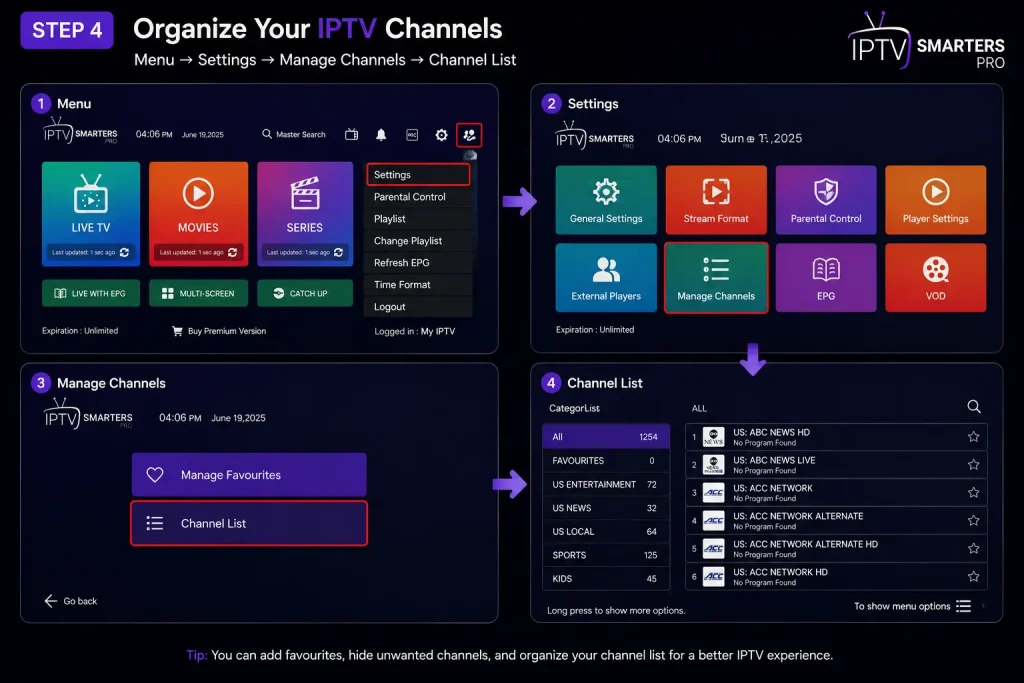Click Buy Premium Version link
This screenshot has width=1024, height=683.
tap(219, 331)
